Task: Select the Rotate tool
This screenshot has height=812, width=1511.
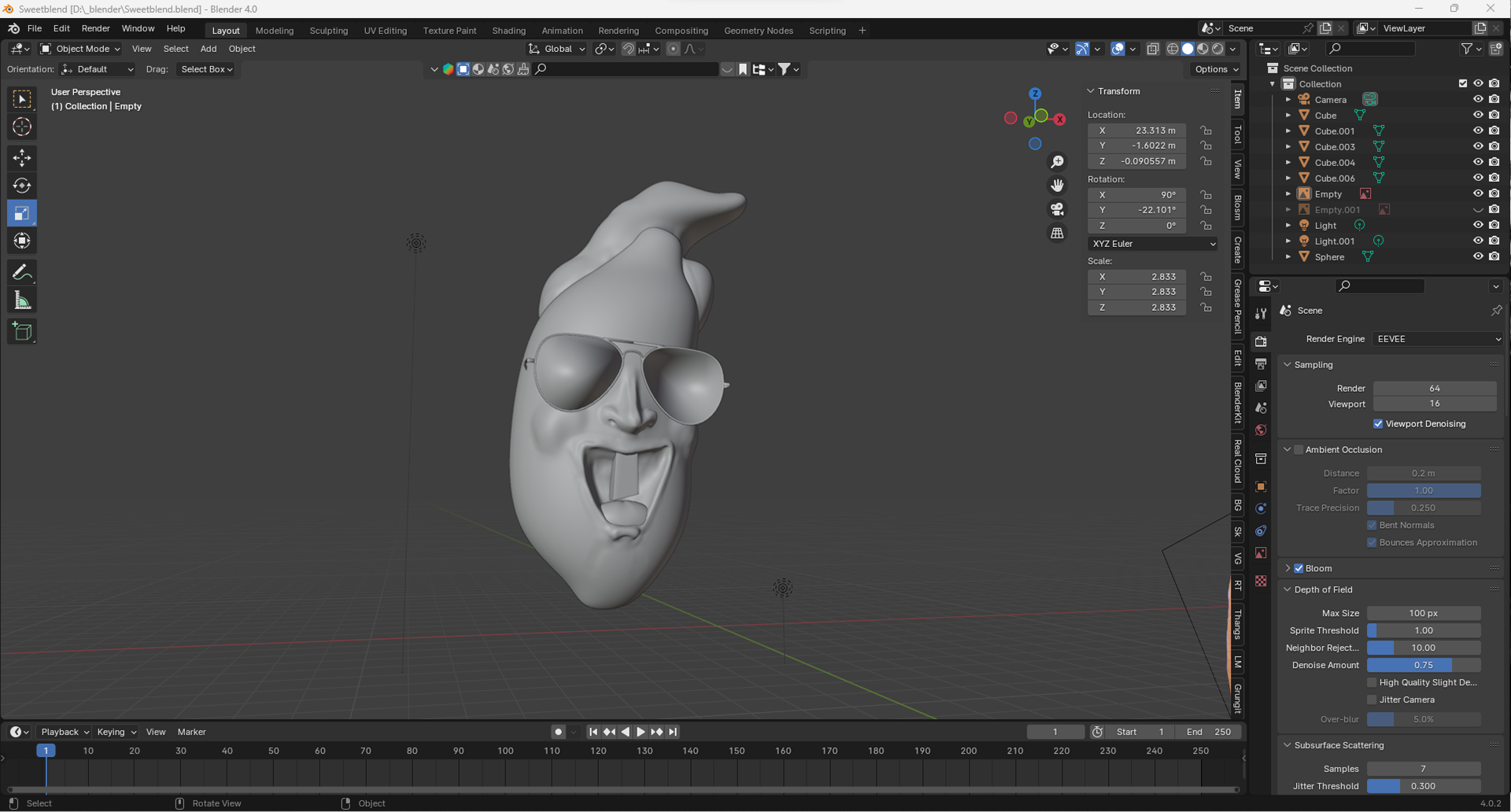Action: (x=22, y=186)
